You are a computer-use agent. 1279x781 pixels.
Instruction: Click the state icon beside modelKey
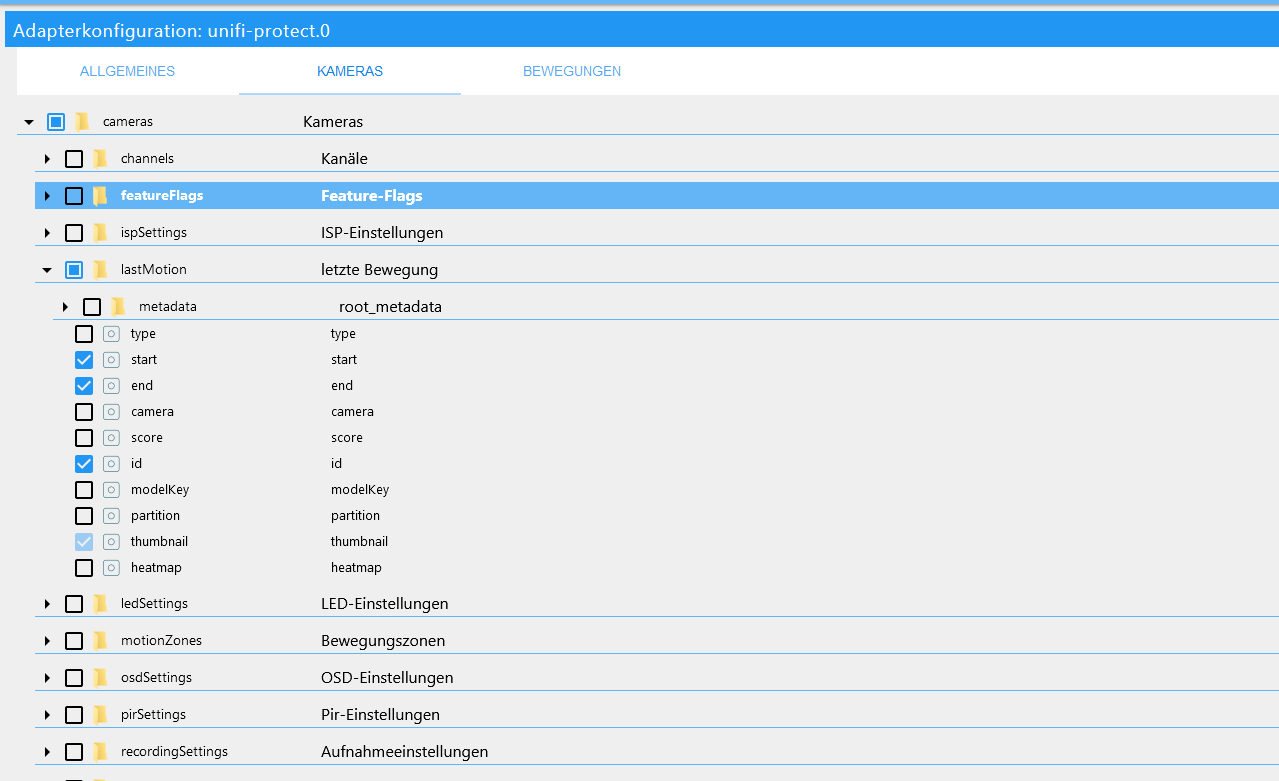[x=111, y=490]
